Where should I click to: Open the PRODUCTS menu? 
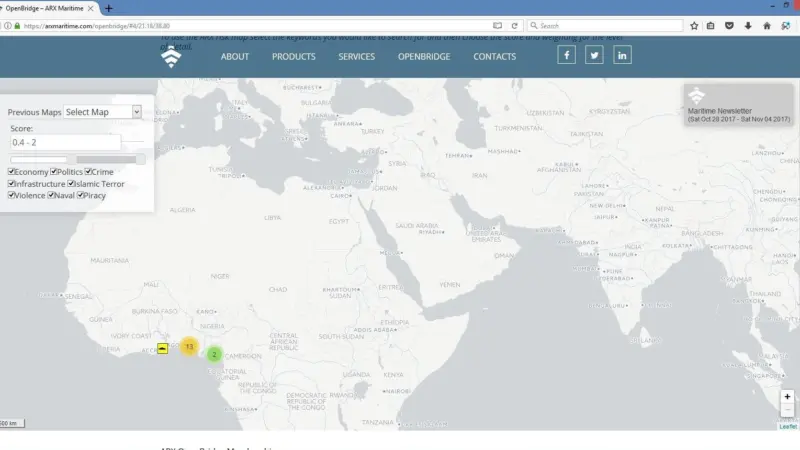[x=293, y=57]
